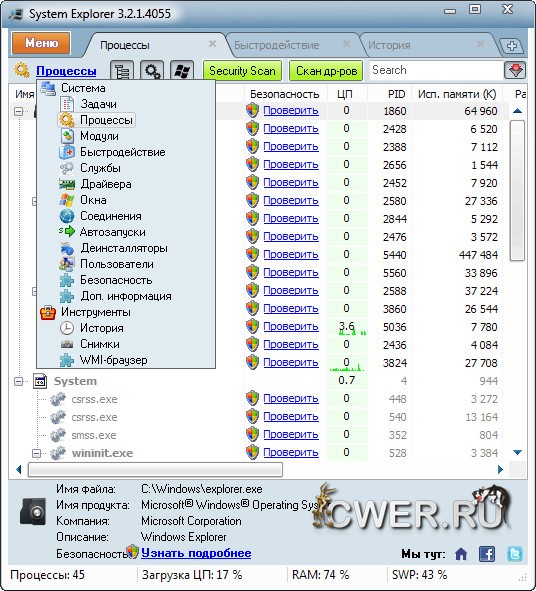Click the Процессы heading link
This screenshot has height=591, width=536.
coord(66,71)
